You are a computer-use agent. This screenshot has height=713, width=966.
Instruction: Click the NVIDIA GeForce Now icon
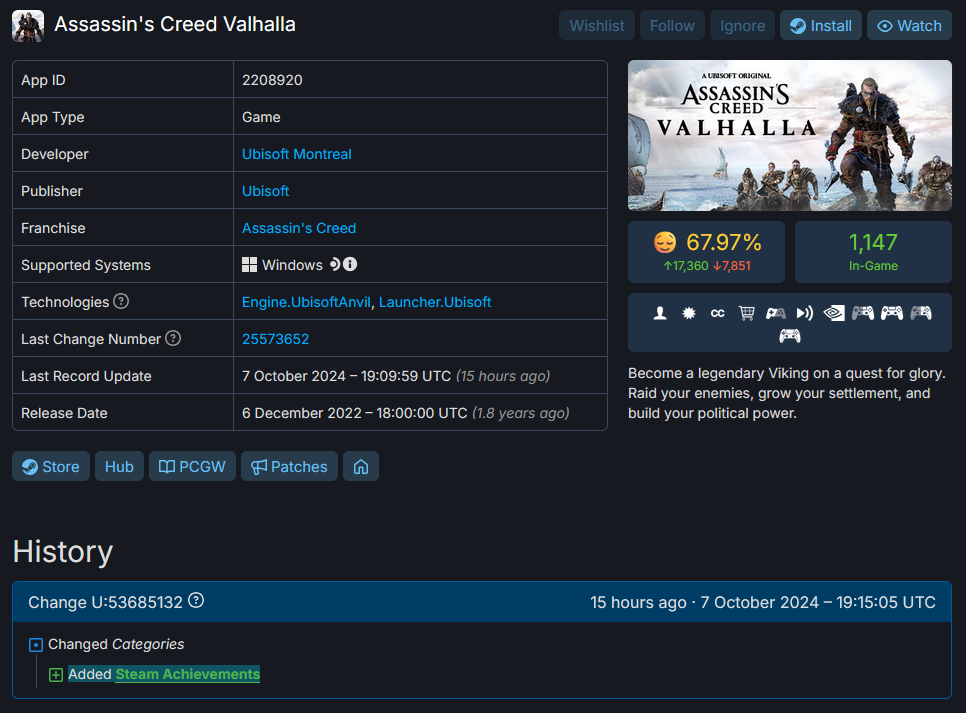click(x=834, y=313)
